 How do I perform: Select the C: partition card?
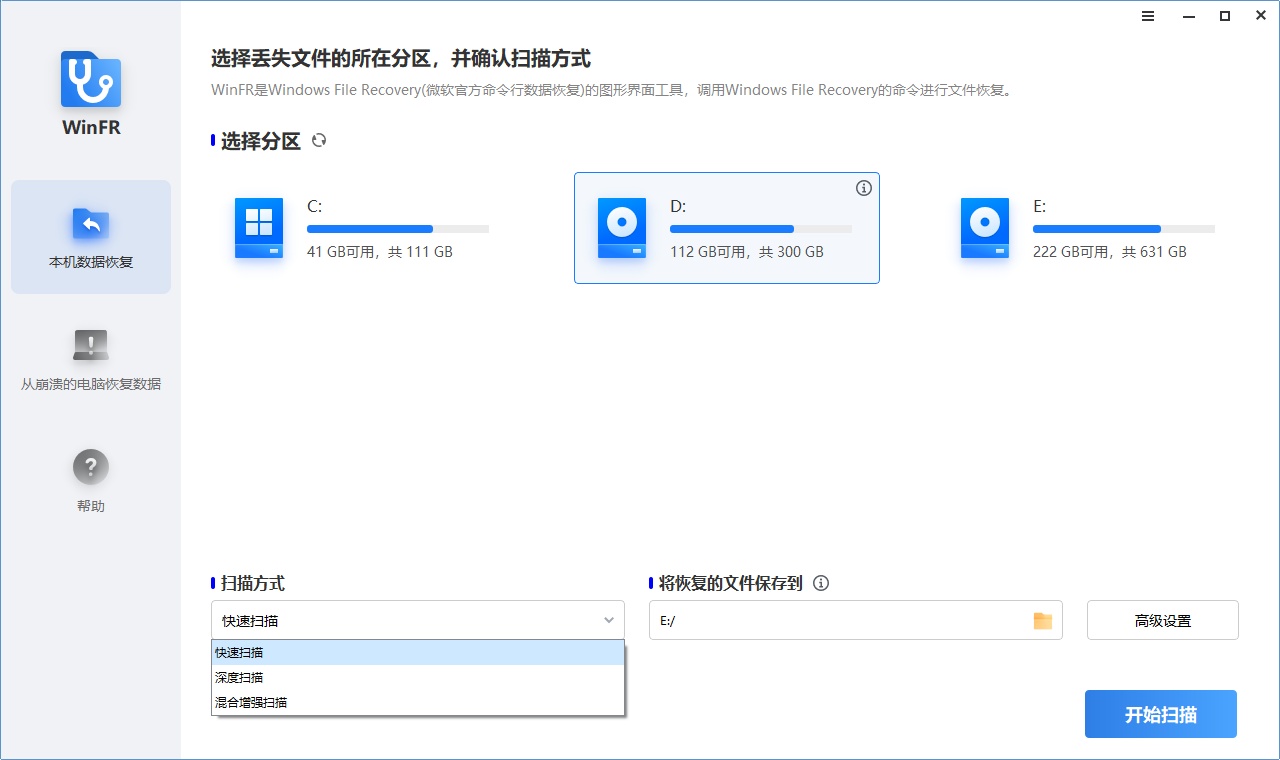[362, 228]
